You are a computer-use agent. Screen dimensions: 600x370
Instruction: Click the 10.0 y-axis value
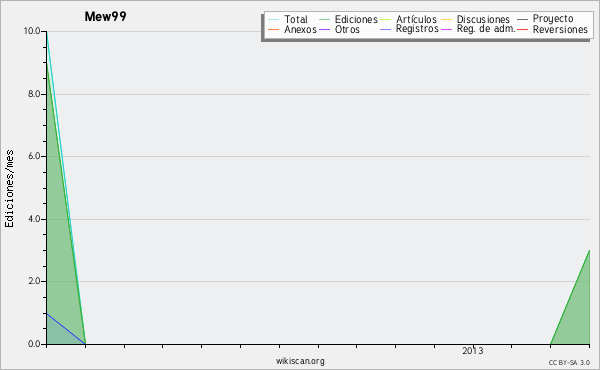[x=32, y=31]
